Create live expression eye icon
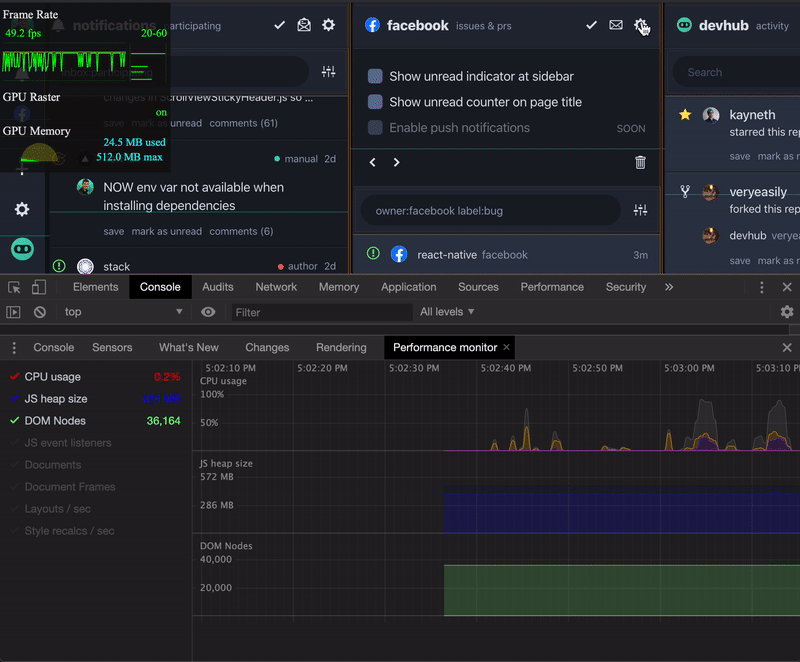This screenshot has width=800, height=662. 208,312
